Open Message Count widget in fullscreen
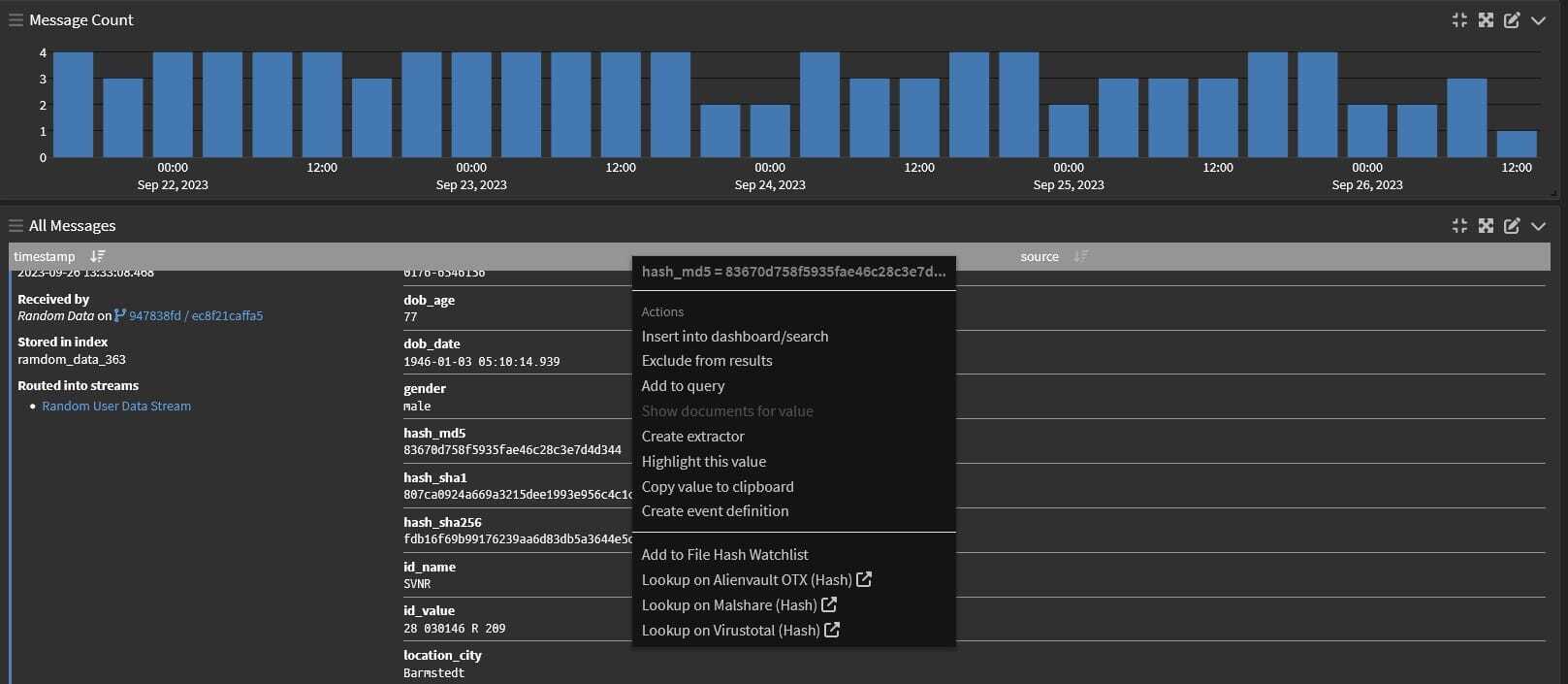This screenshot has height=684, width=1568. tap(1486, 20)
